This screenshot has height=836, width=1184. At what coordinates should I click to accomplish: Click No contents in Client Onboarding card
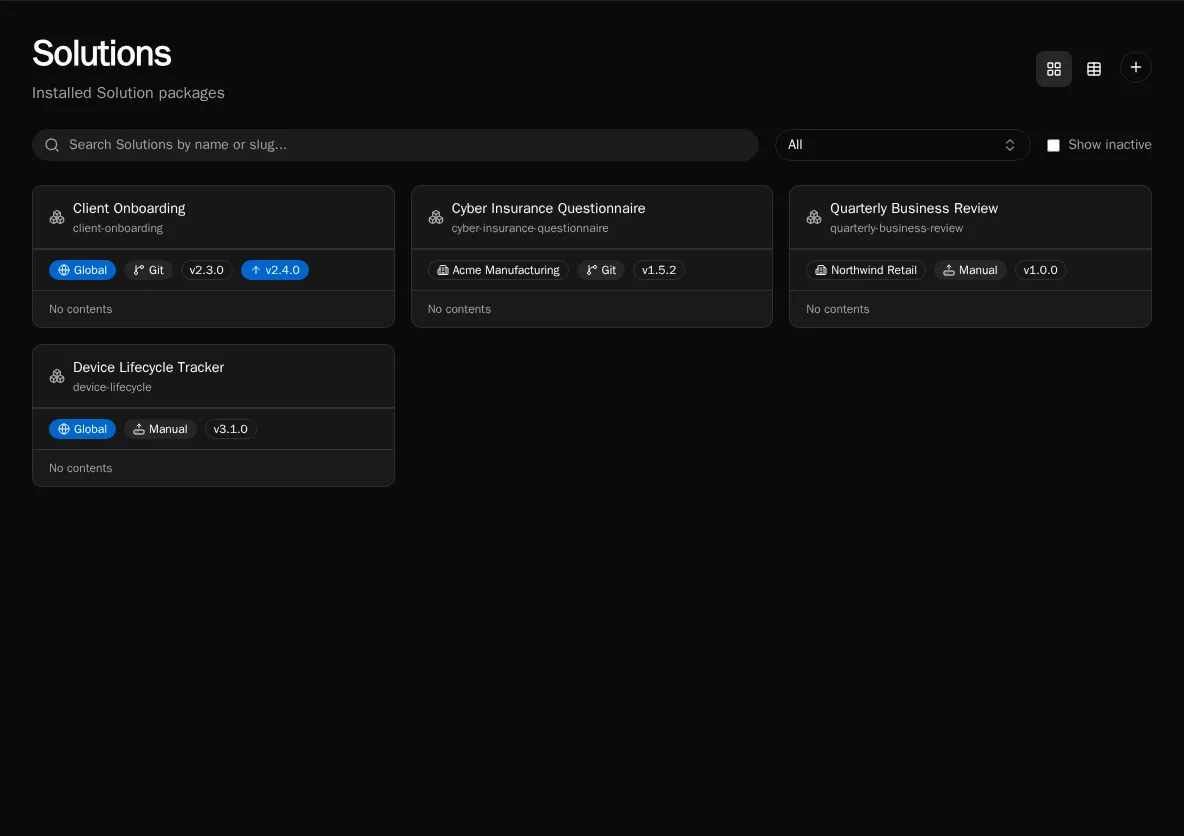click(x=81, y=309)
